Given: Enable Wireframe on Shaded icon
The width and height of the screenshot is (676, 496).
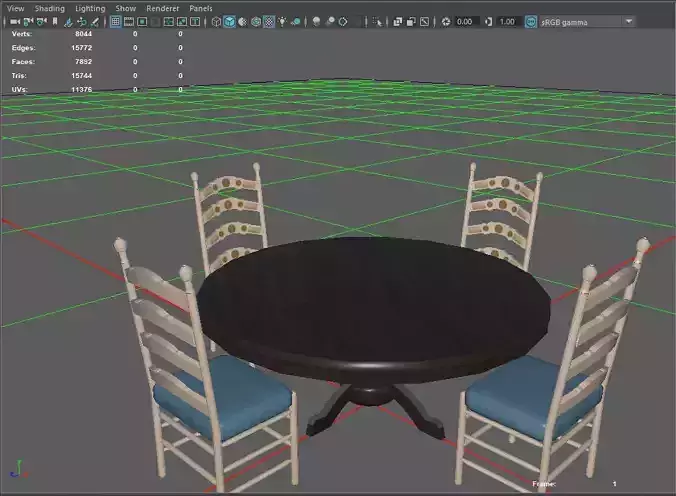Looking at the screenshot, I should tap(256, 22).
